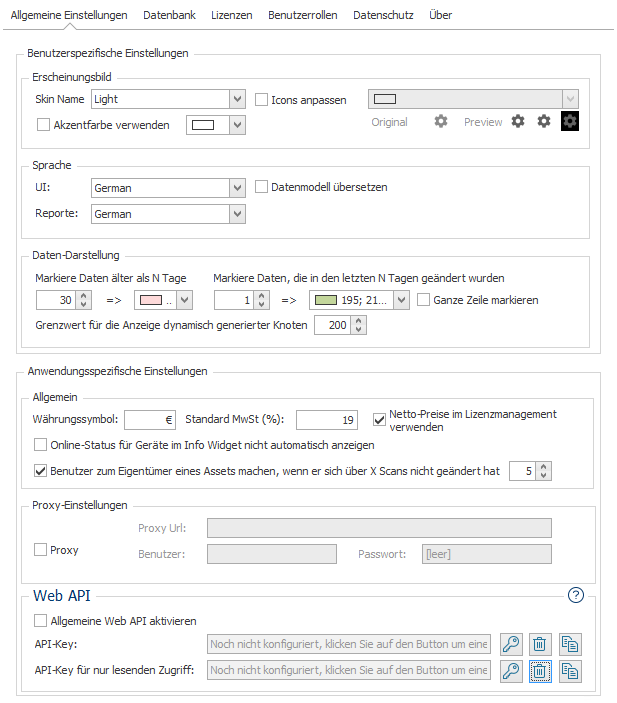Check Ganze Zeile markieren
Viewport: 617px width, 703px height.
423,300
